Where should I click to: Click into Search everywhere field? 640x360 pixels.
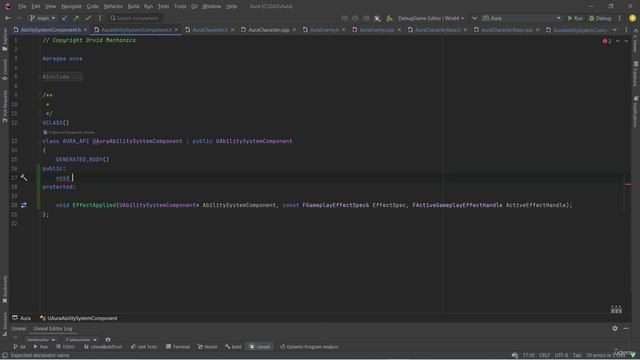(x=135, y=18)
